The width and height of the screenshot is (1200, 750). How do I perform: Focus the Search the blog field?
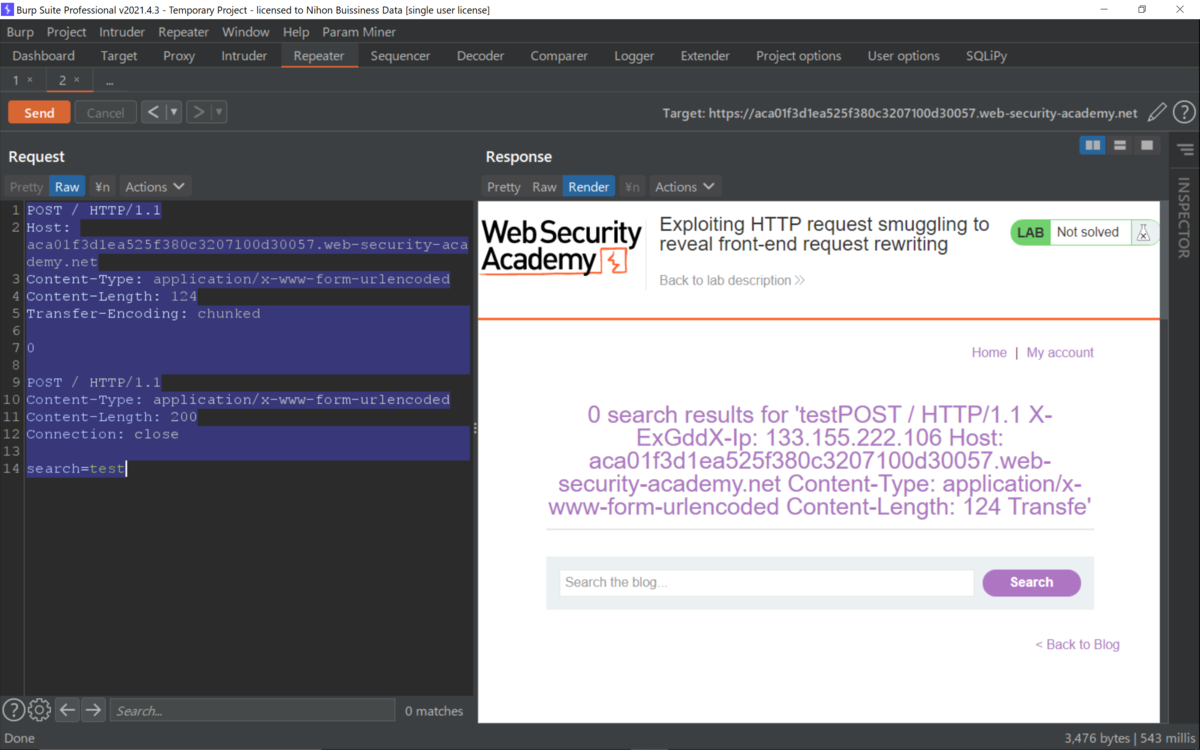[767, 582]
